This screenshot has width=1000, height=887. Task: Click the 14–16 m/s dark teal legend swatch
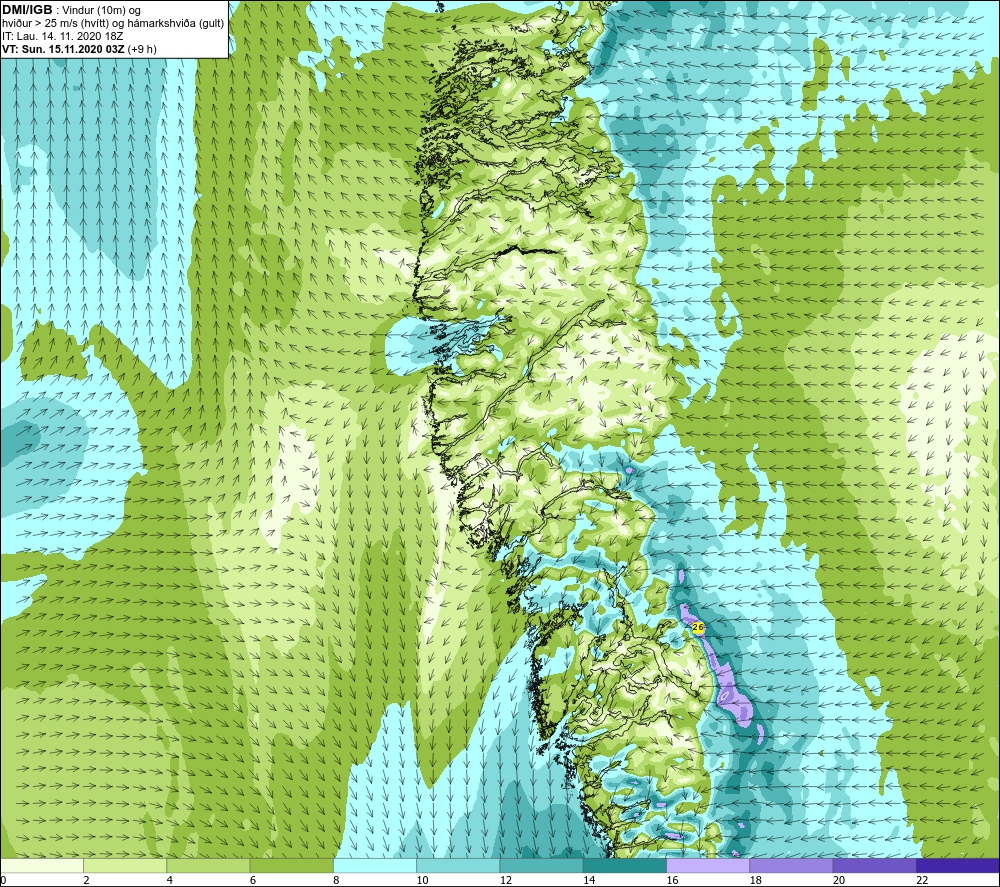click(x=625, y=865)
